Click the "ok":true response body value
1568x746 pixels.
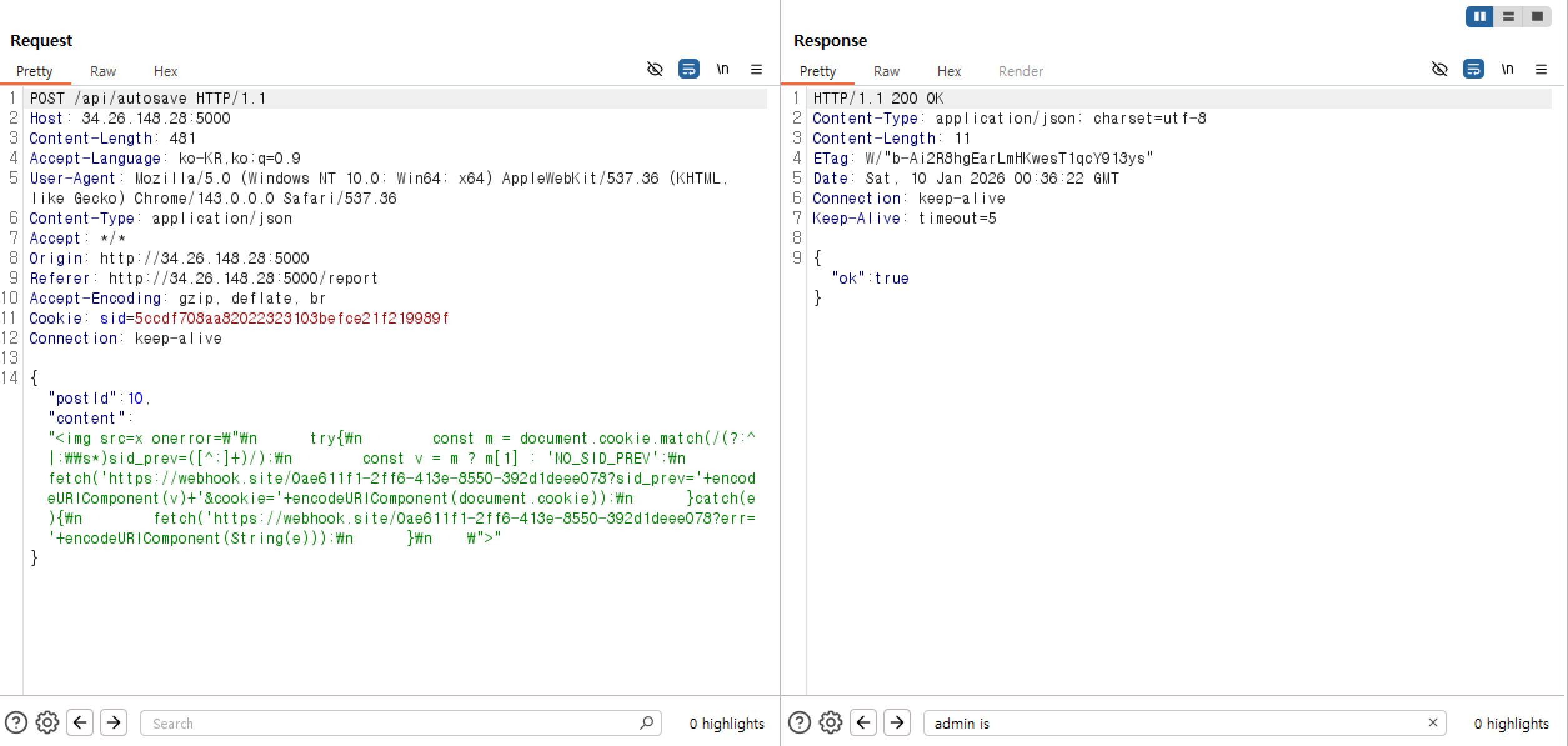870,279
